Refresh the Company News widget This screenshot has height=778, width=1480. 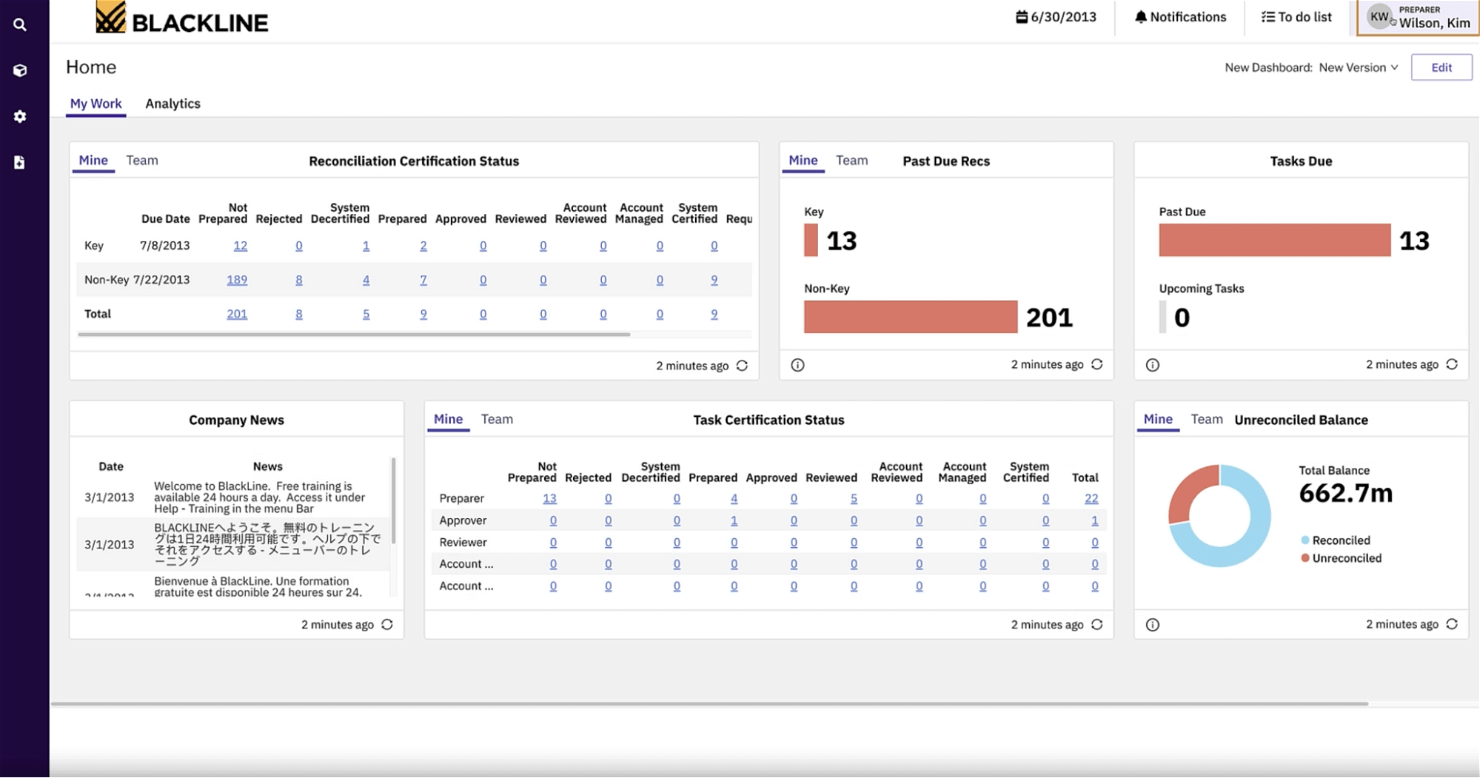pos(387,625)
